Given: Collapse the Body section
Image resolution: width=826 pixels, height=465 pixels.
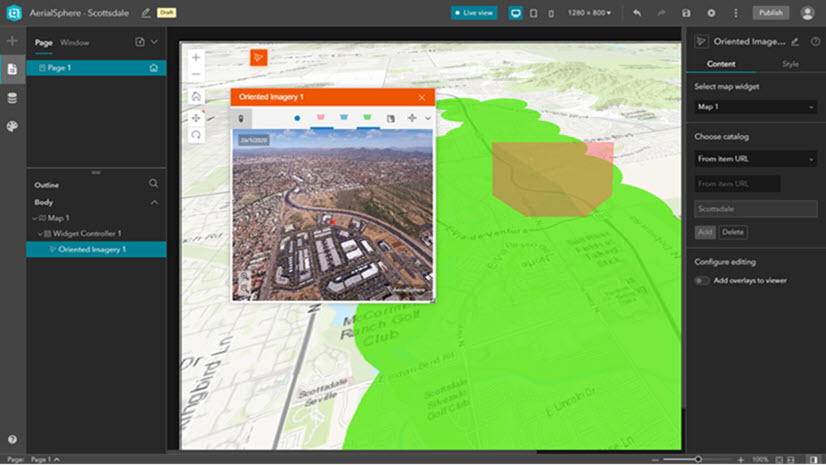Looking at the screenshot, I should (x=154, y=202).
